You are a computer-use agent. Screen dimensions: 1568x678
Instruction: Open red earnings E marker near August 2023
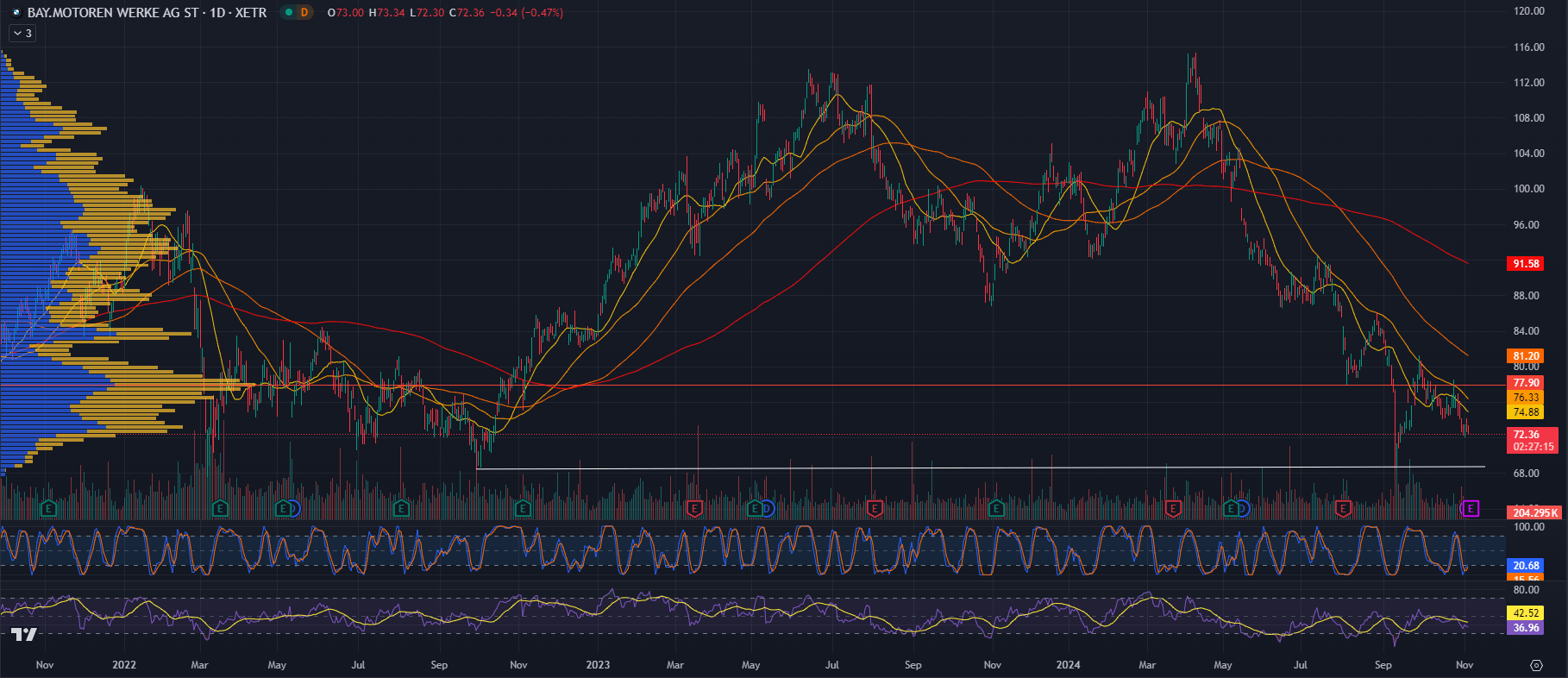coord(875,509)
